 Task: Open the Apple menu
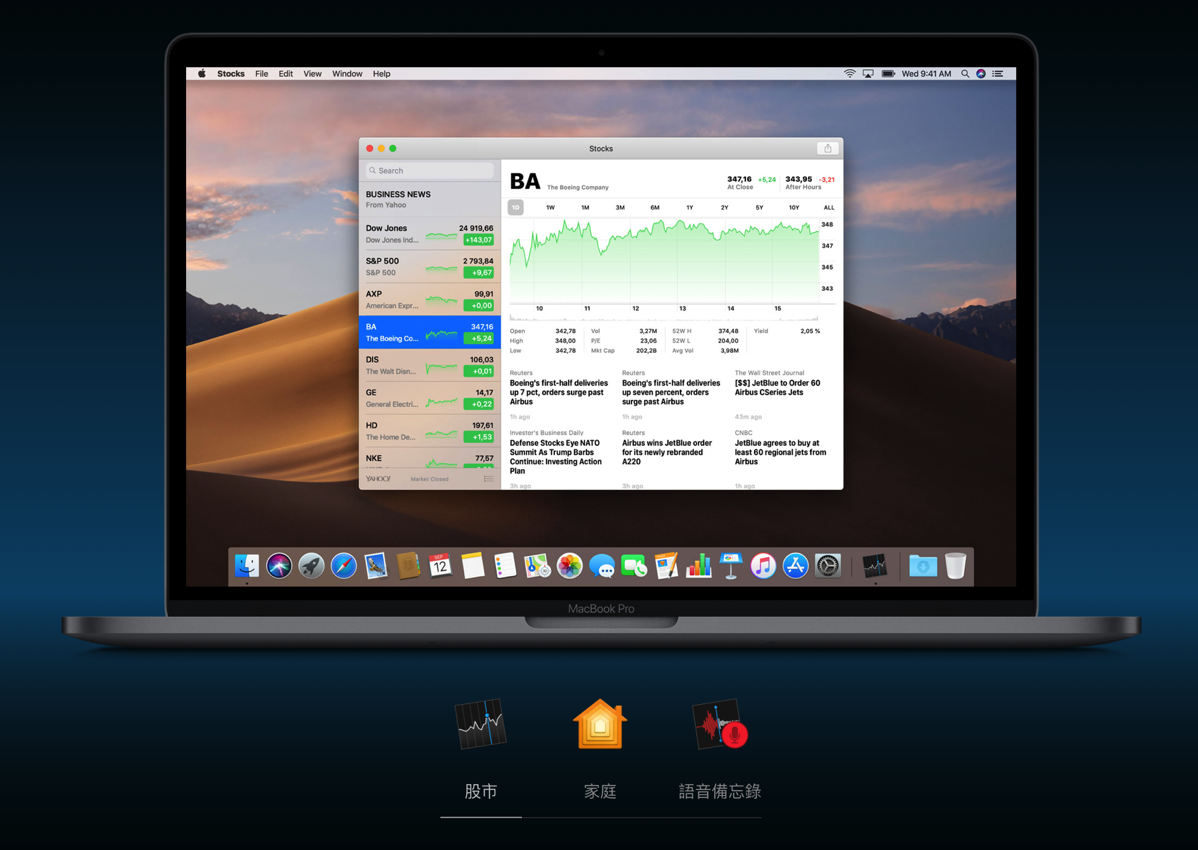pyautogui.click(x=202, y=74)
